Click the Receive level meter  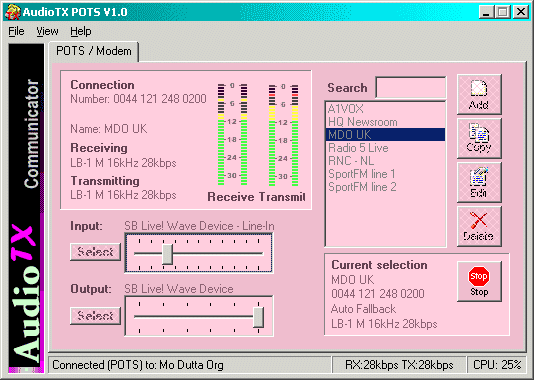232,134
